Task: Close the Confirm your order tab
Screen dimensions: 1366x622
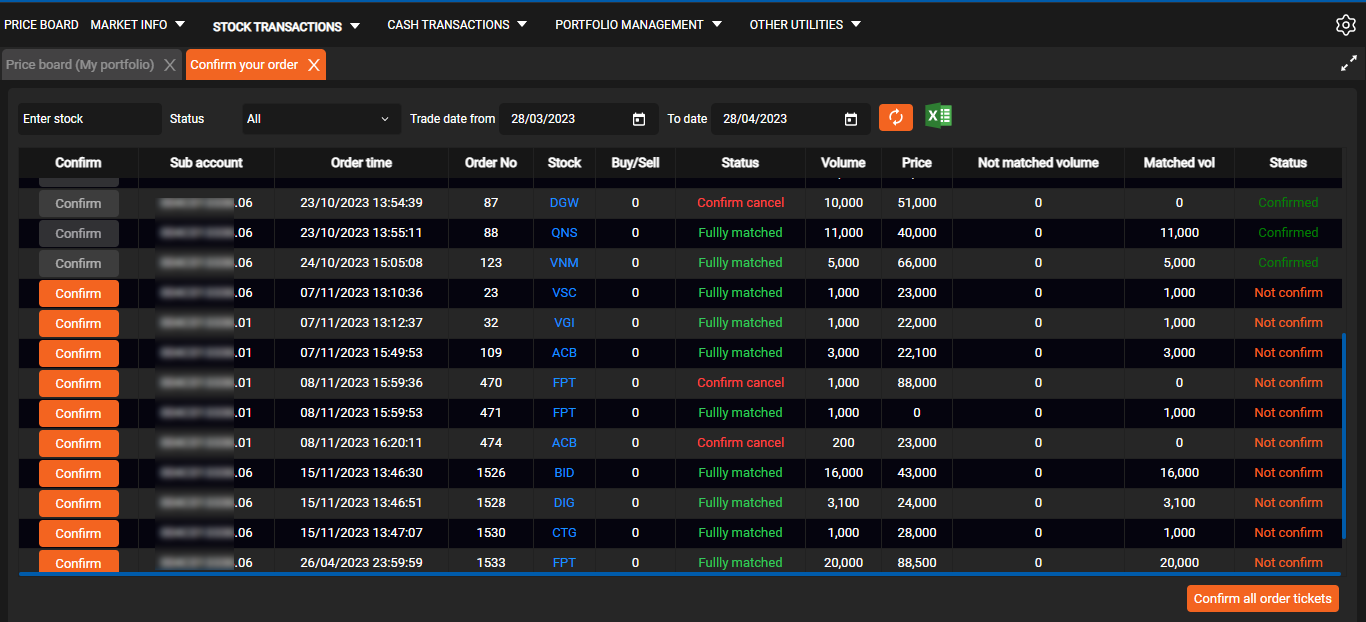Action: [313, 65]
